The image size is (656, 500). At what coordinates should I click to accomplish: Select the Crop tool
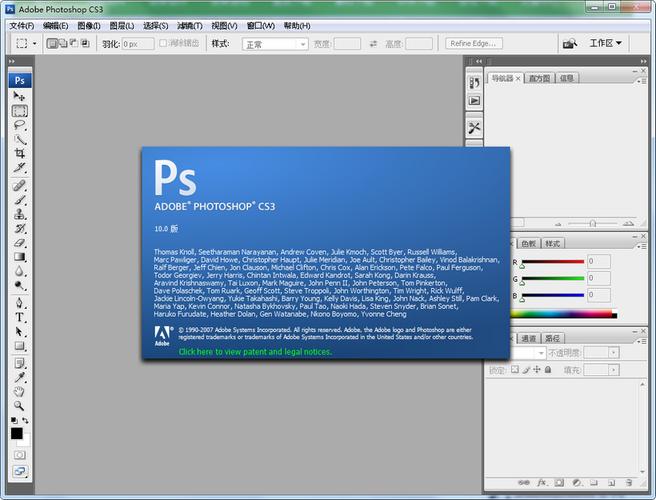[x=19, y=154]
